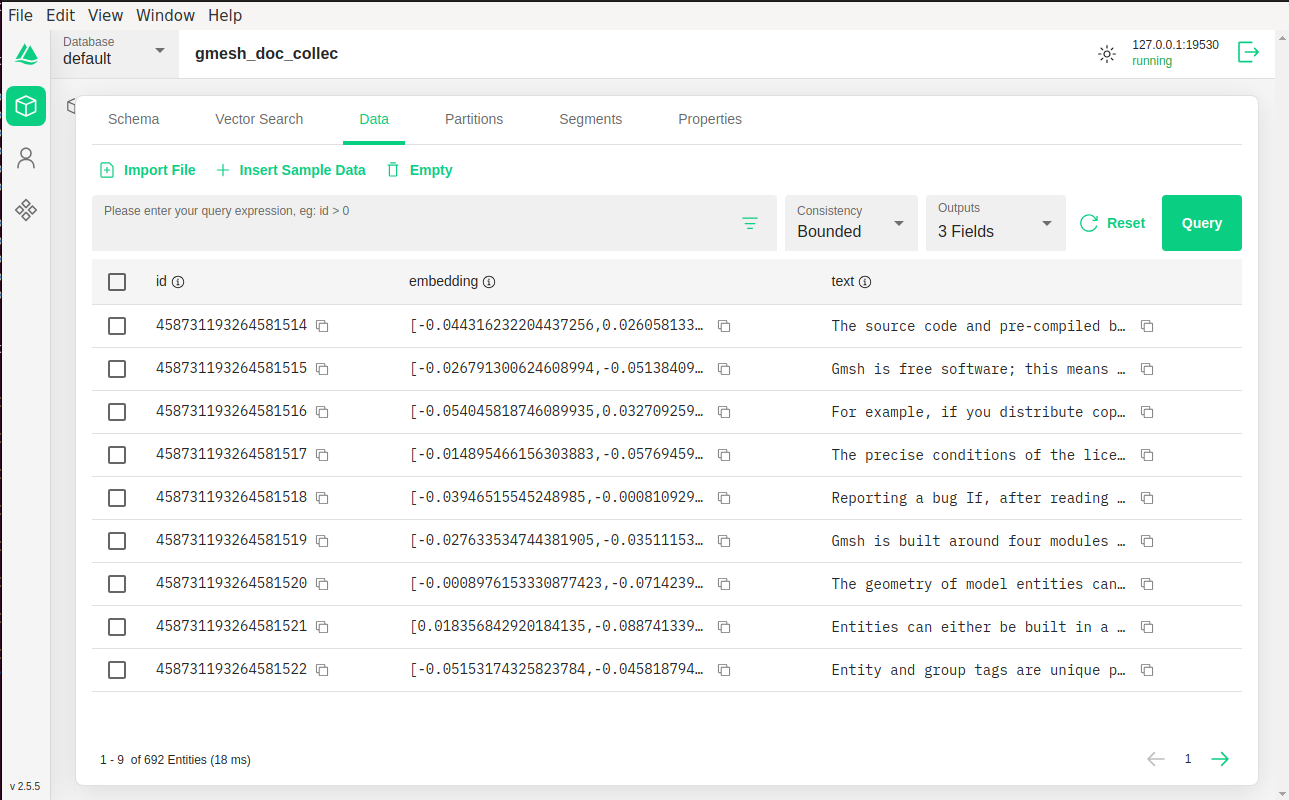The height and width of the screenshot is (800, 1289).
Task: Copy text 'The source code and pre-compiled'
Action: pyautogui.click(x=1147, y=326)
